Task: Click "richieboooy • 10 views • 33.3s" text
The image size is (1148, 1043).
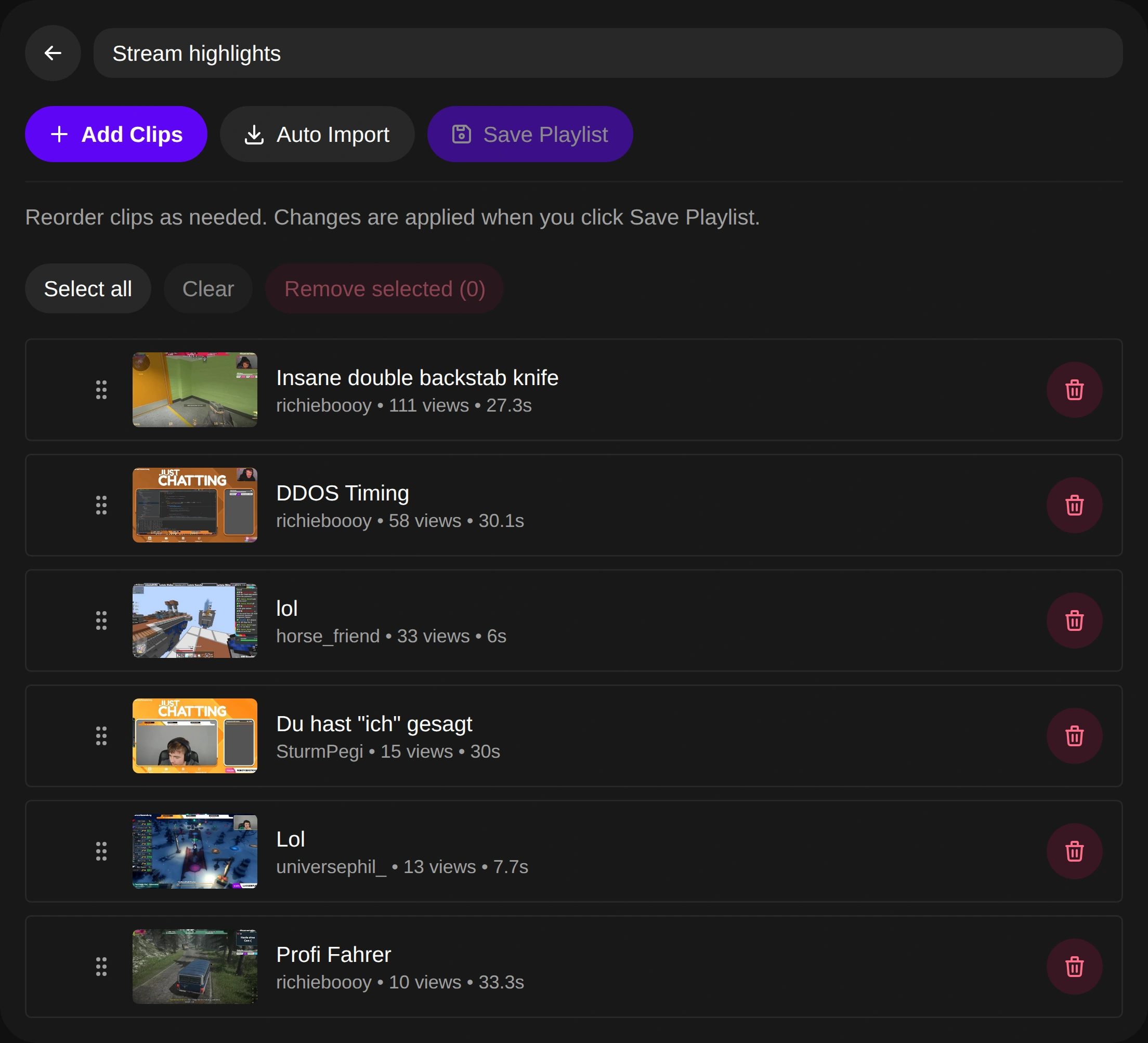Action: coord(400,982)
